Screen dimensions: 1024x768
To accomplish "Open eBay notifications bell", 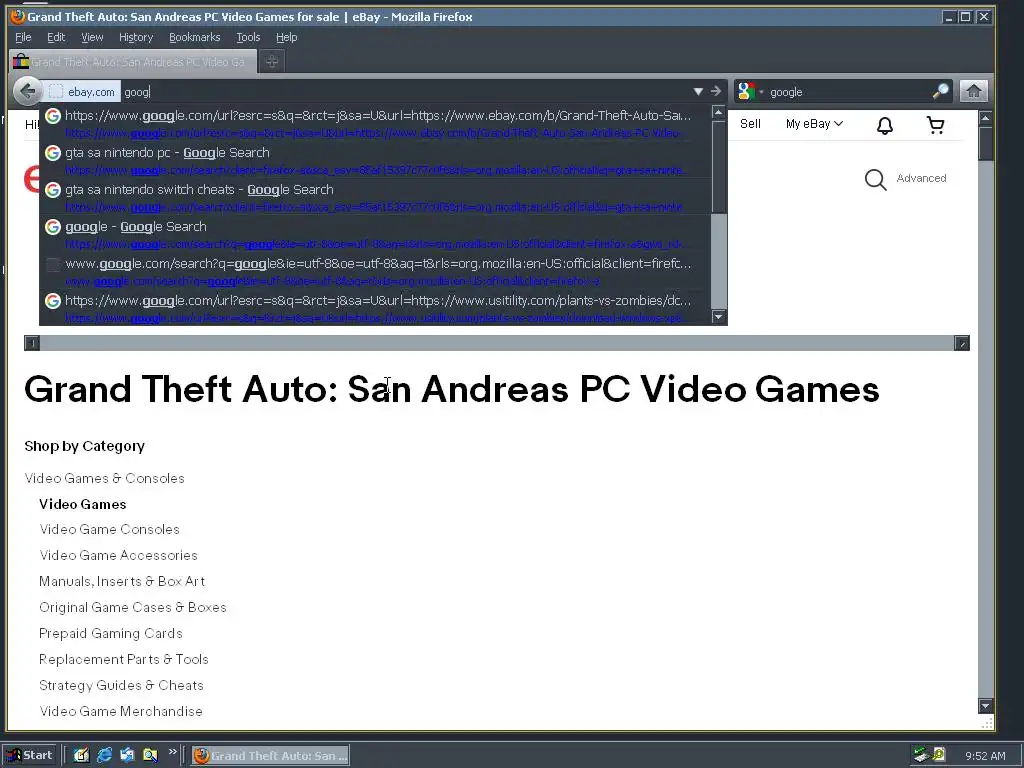I will pos(885,125).
